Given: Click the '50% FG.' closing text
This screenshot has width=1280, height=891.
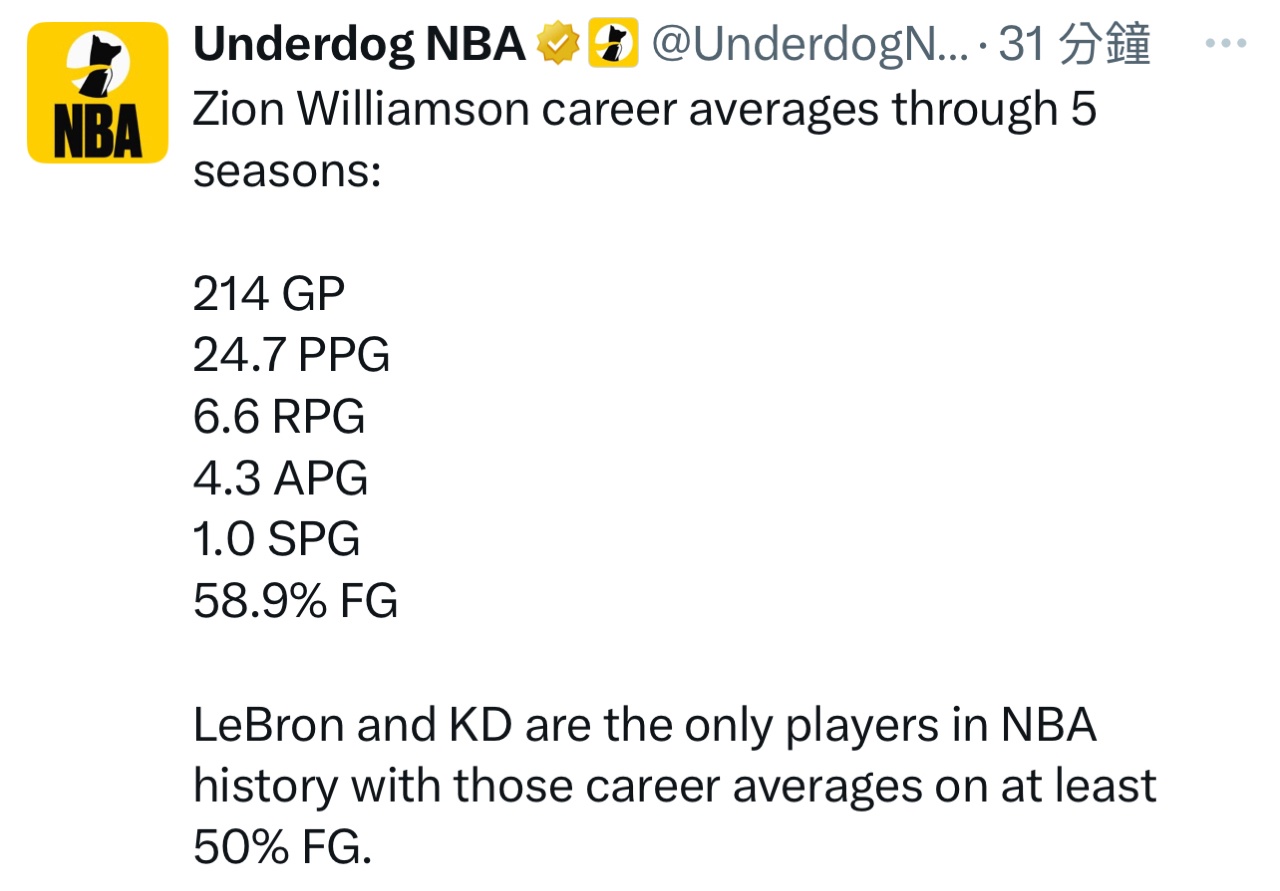Looking at the screenshot, I should pyautogui.click(x=282, y=848).
